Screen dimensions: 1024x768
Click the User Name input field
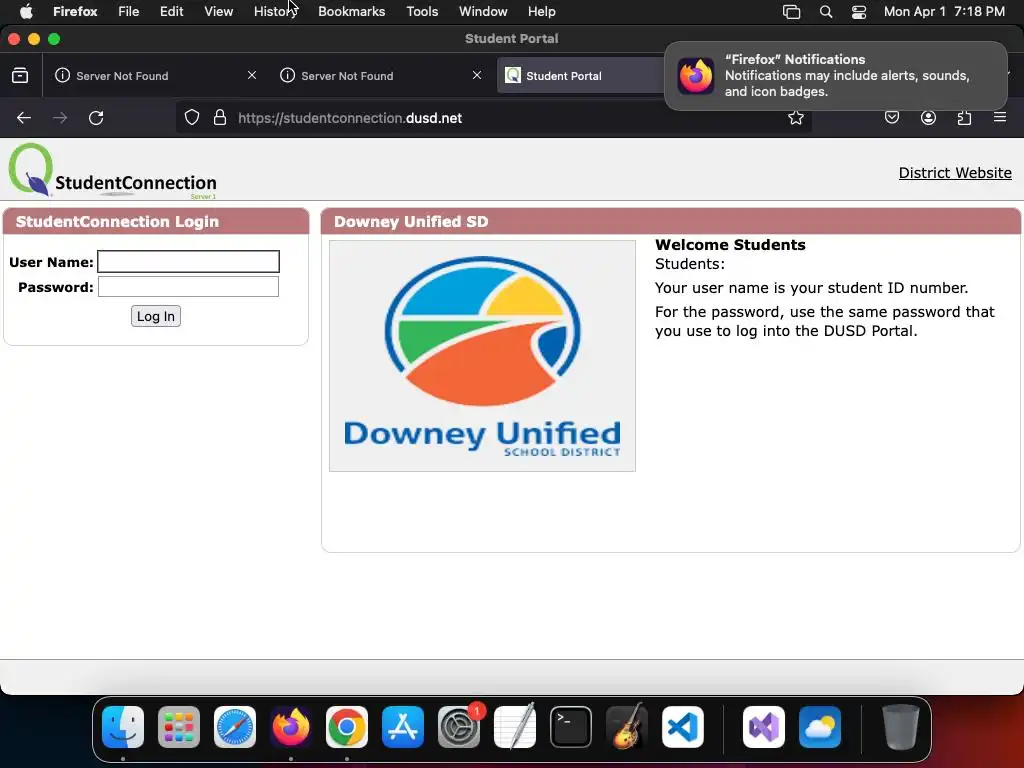(188, 261)
